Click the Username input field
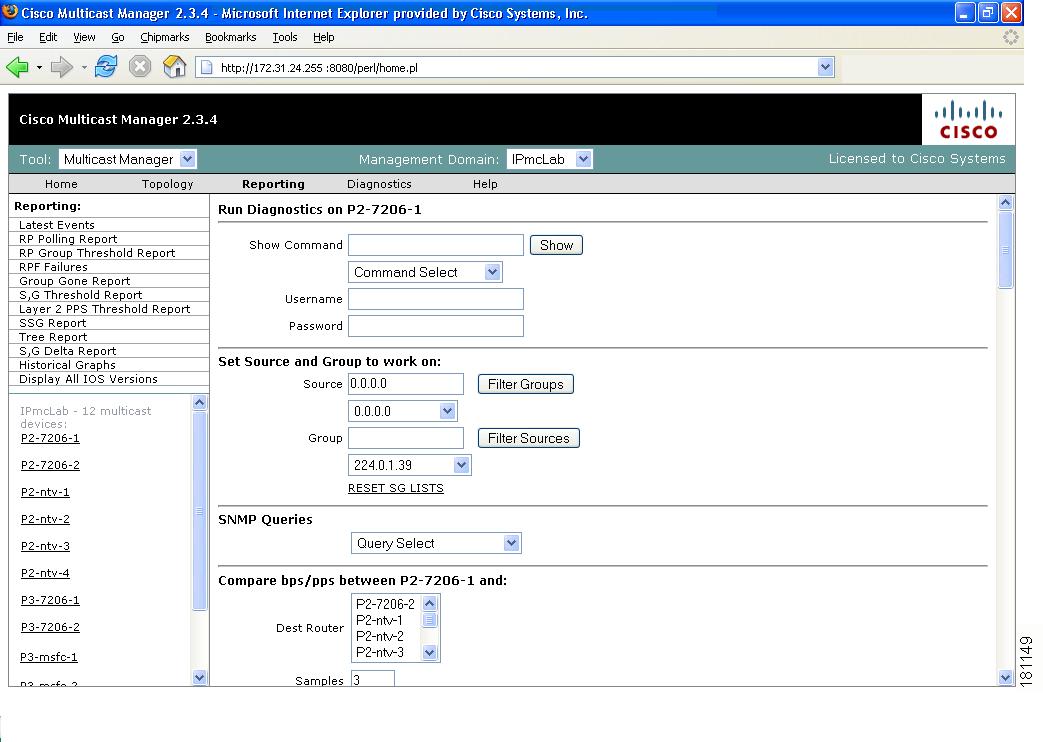The width and height of the screenshot is (1043, 742). (x=436, y=299)
